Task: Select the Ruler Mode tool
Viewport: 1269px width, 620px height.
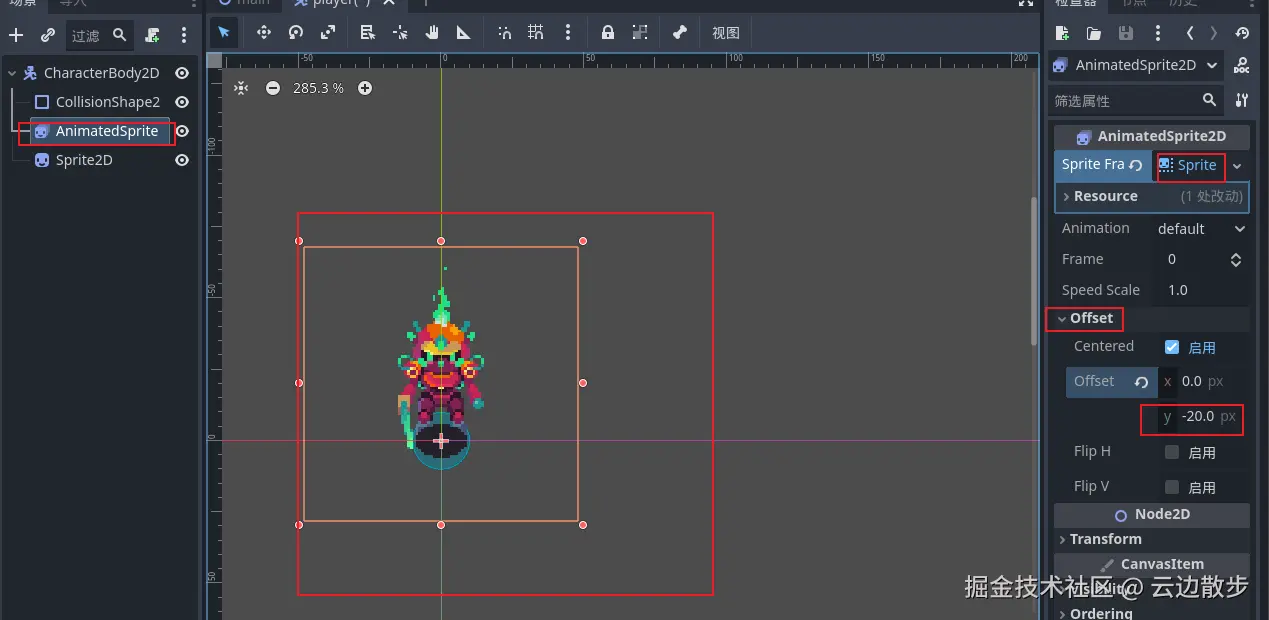Action: point(464,32)
